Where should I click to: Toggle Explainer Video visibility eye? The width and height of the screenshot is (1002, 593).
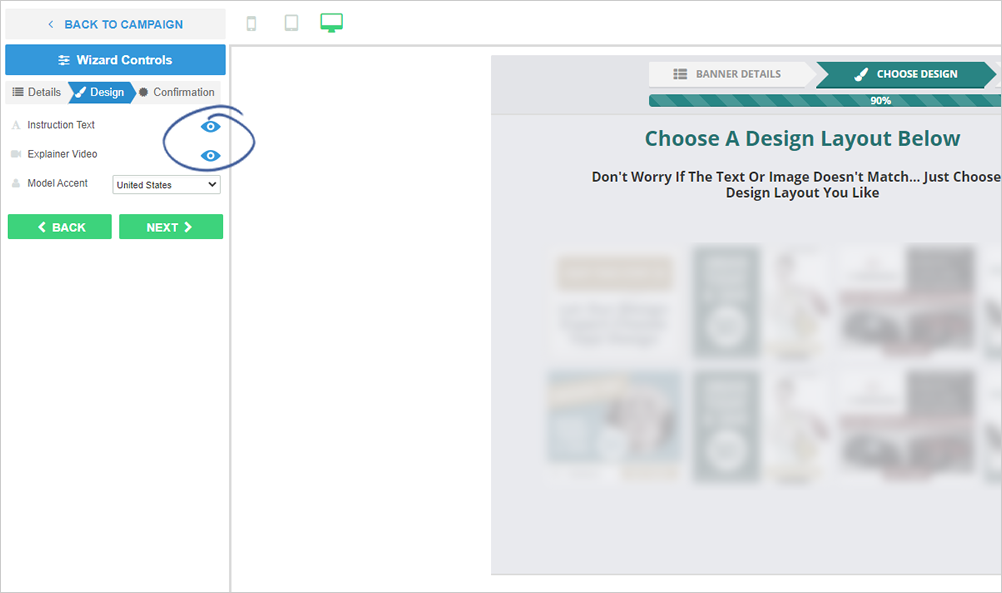point(210,156)
